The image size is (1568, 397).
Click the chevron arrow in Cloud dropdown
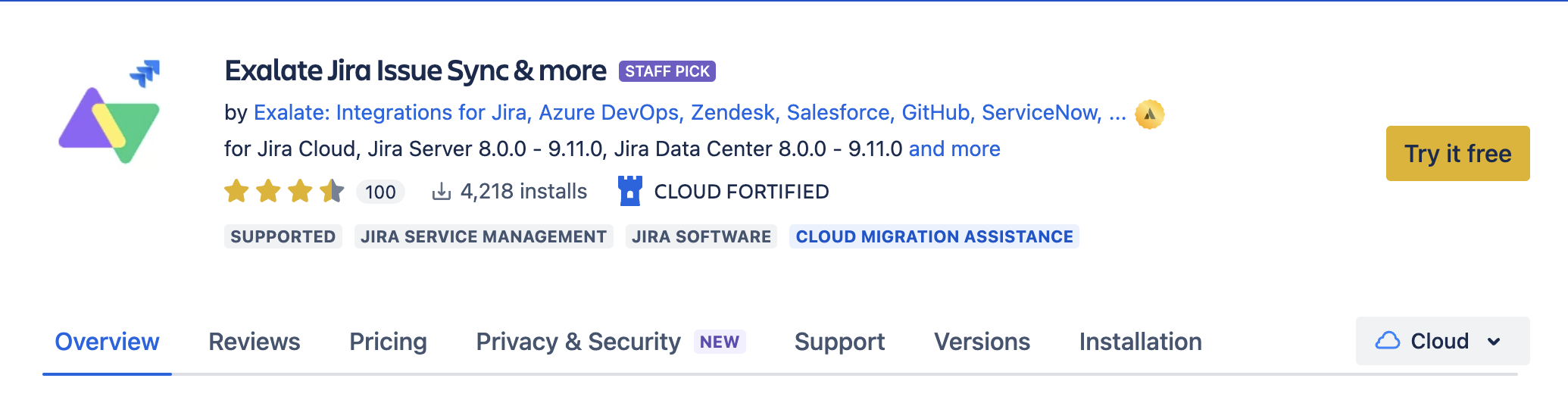coord(1494,342)
